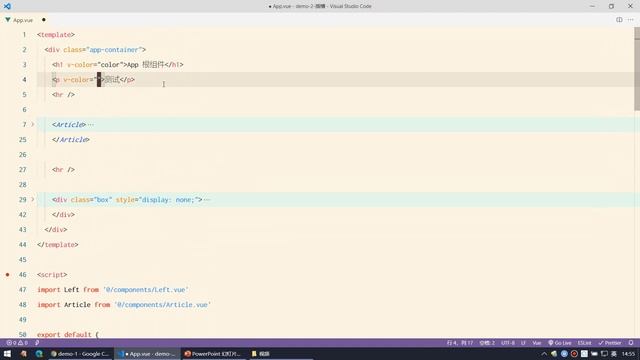Click the script tag on line 46
The image size is (640, 360).
point(52,275)
